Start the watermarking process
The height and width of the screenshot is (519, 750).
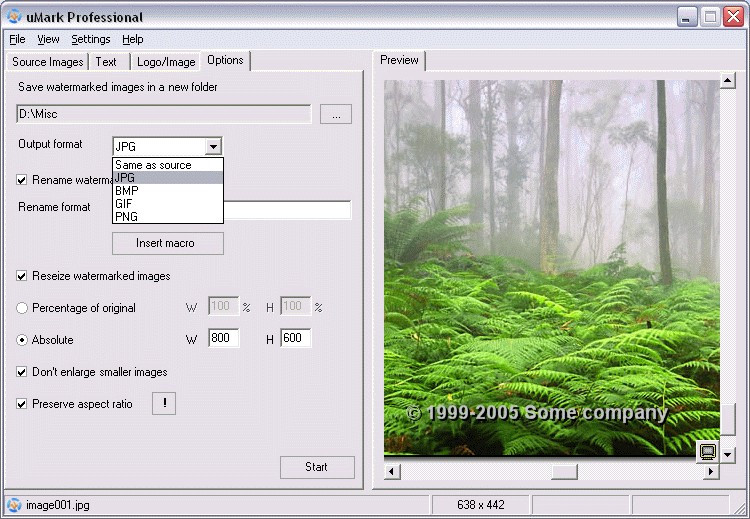point(317,467)
